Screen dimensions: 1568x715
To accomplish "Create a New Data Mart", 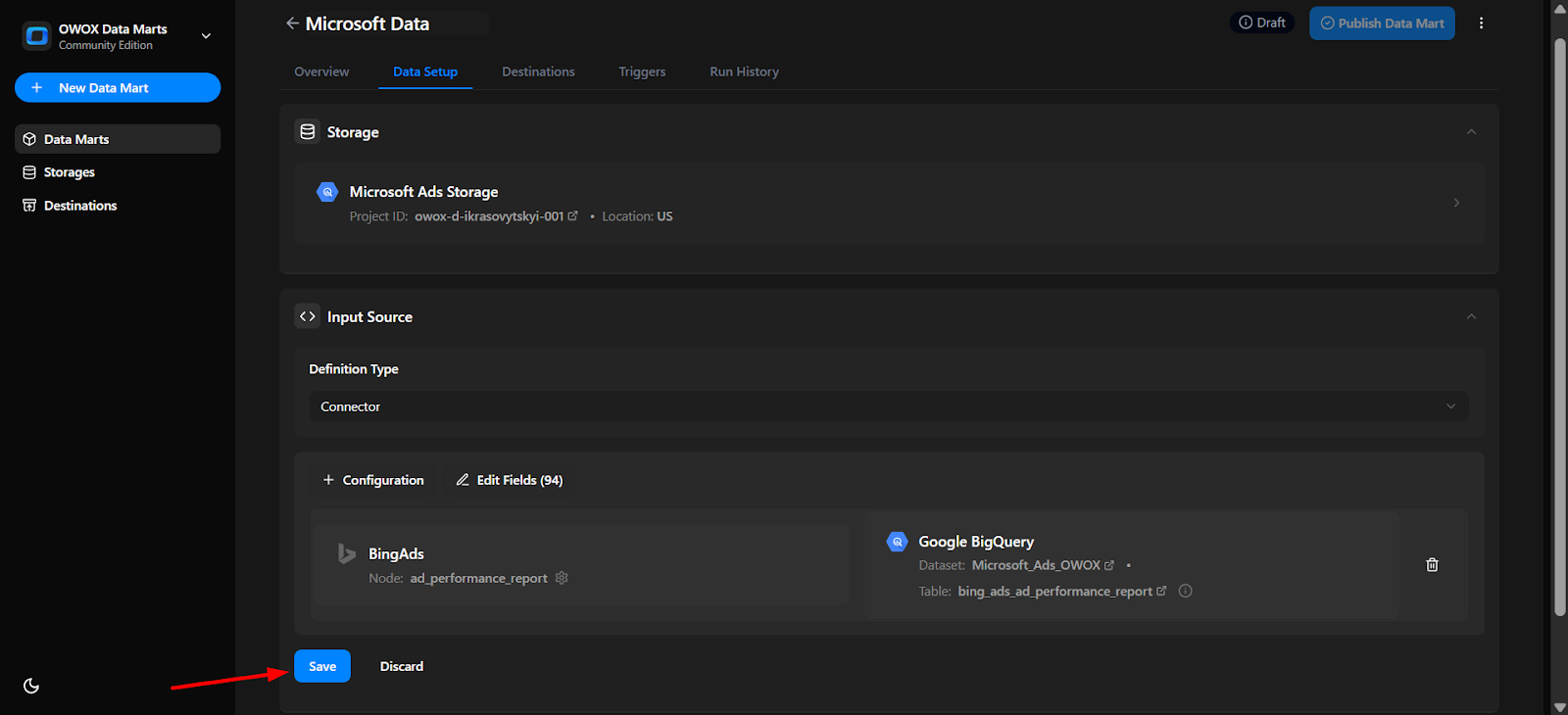I will point(118,87).
